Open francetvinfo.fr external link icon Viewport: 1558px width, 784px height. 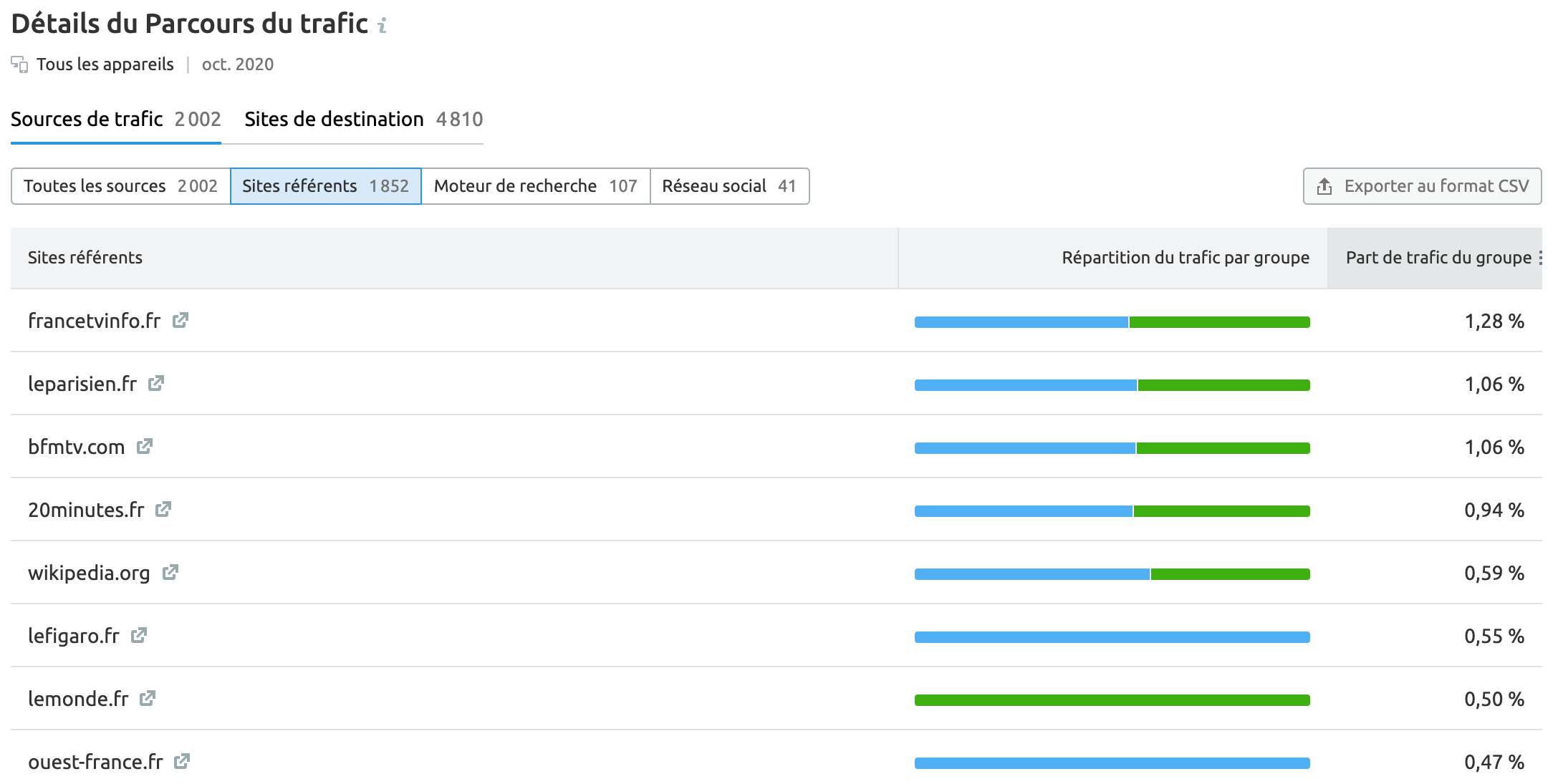[181, 321]
